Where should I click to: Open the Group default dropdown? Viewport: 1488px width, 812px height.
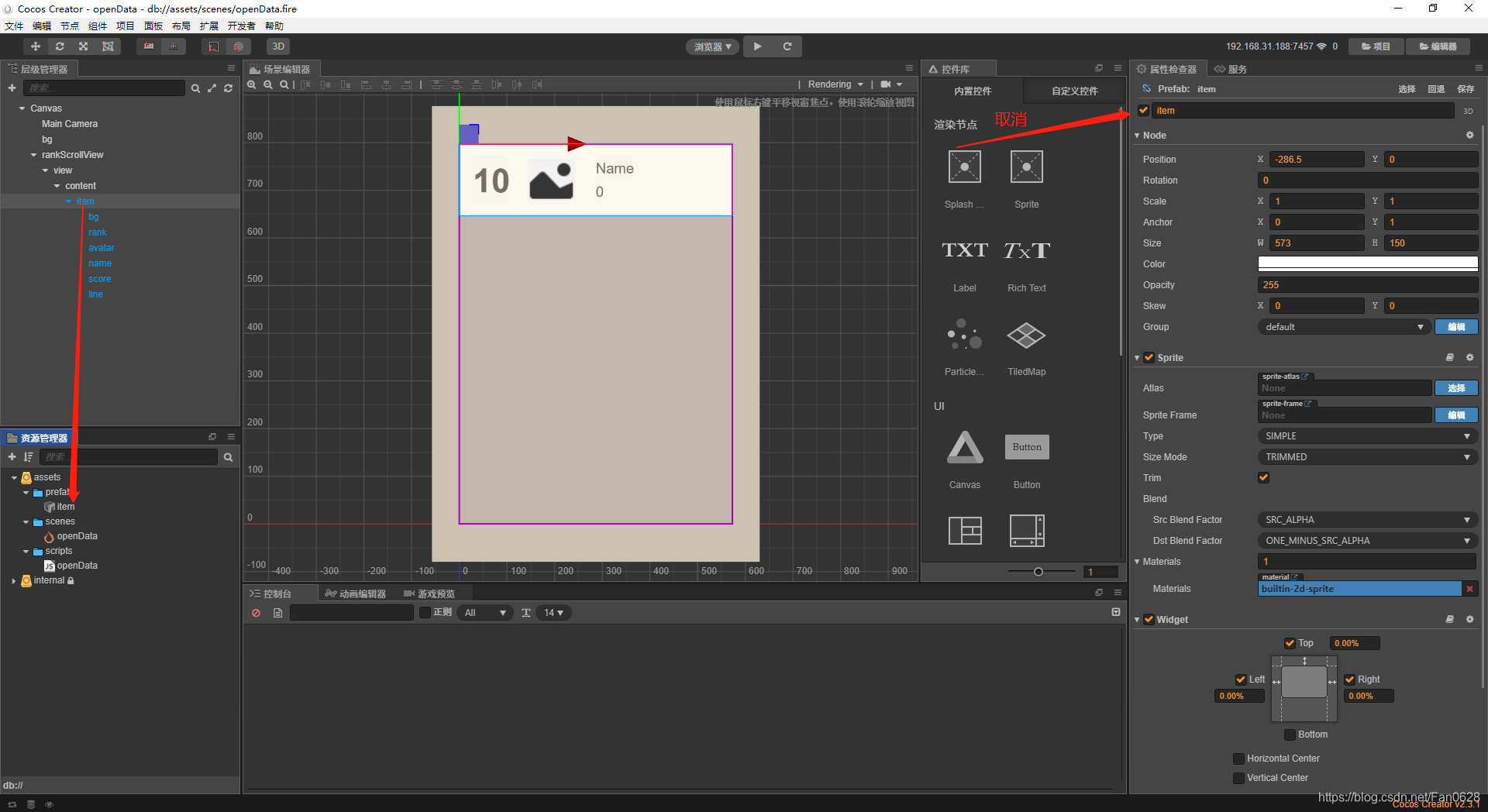pyautogui.click(x=1345, y=327)
